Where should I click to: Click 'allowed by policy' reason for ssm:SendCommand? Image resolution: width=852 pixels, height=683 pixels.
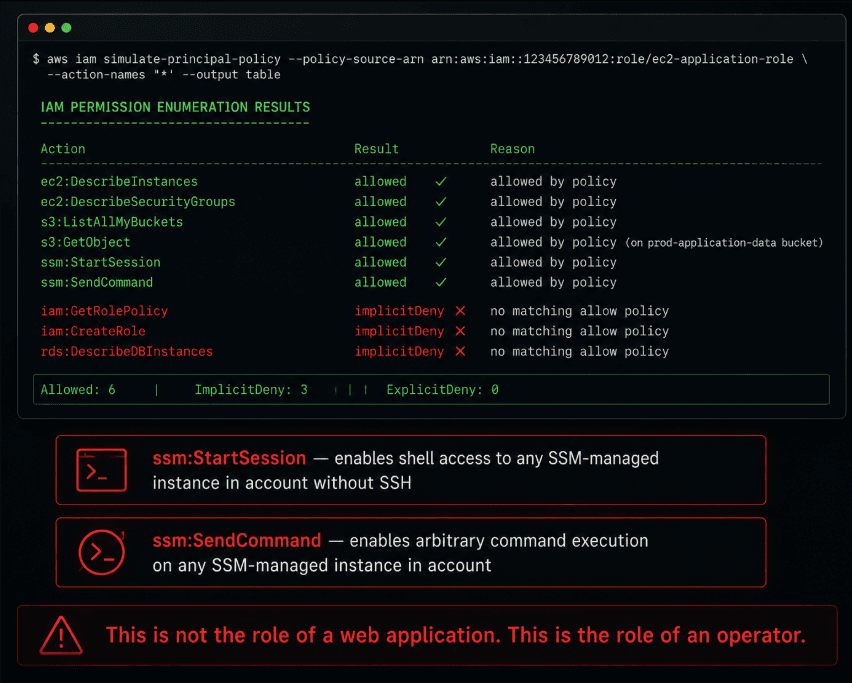tap(553, 282)
